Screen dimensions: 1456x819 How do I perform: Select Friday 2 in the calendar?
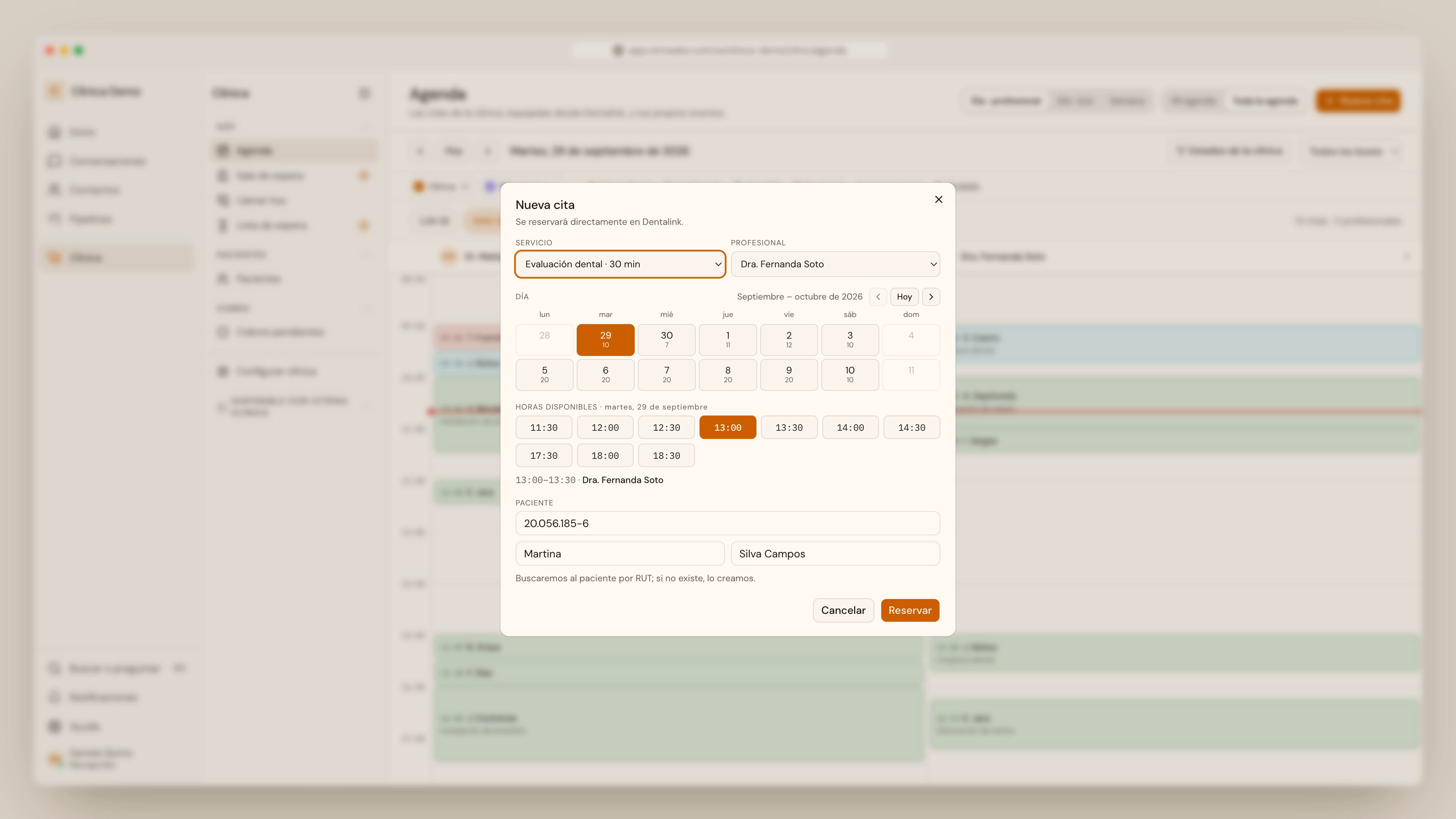tap(789, 340)
